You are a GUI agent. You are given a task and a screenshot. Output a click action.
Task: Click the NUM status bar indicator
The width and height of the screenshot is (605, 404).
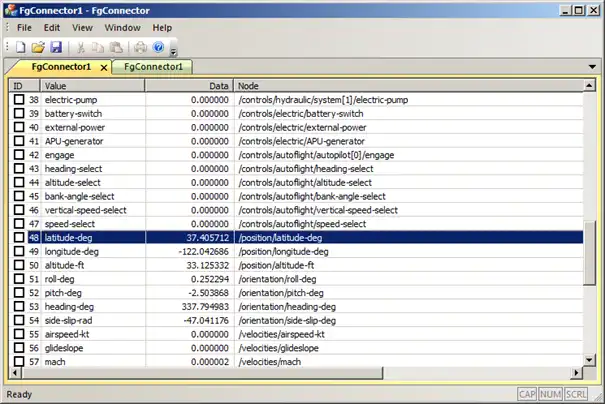(x=551, y=394)
